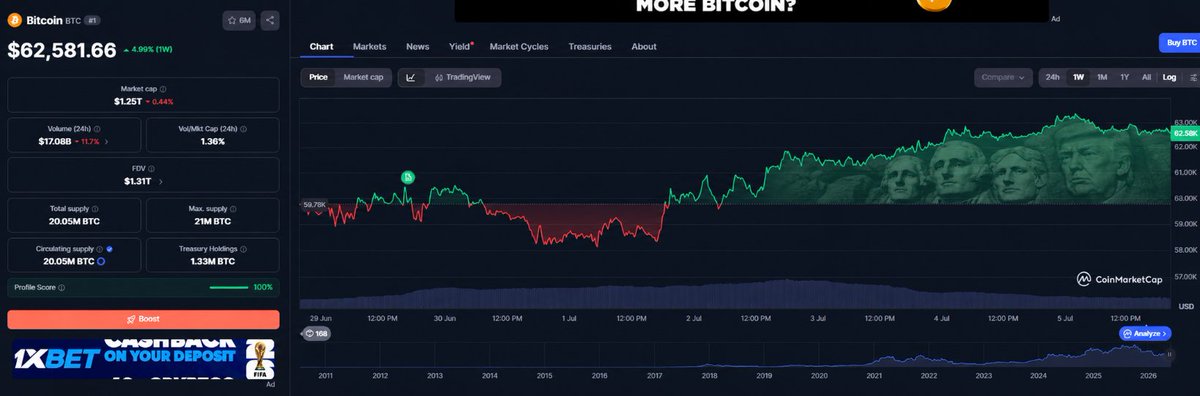
Task: Expand FDV details arrow
Action: (x=160, y=182)
